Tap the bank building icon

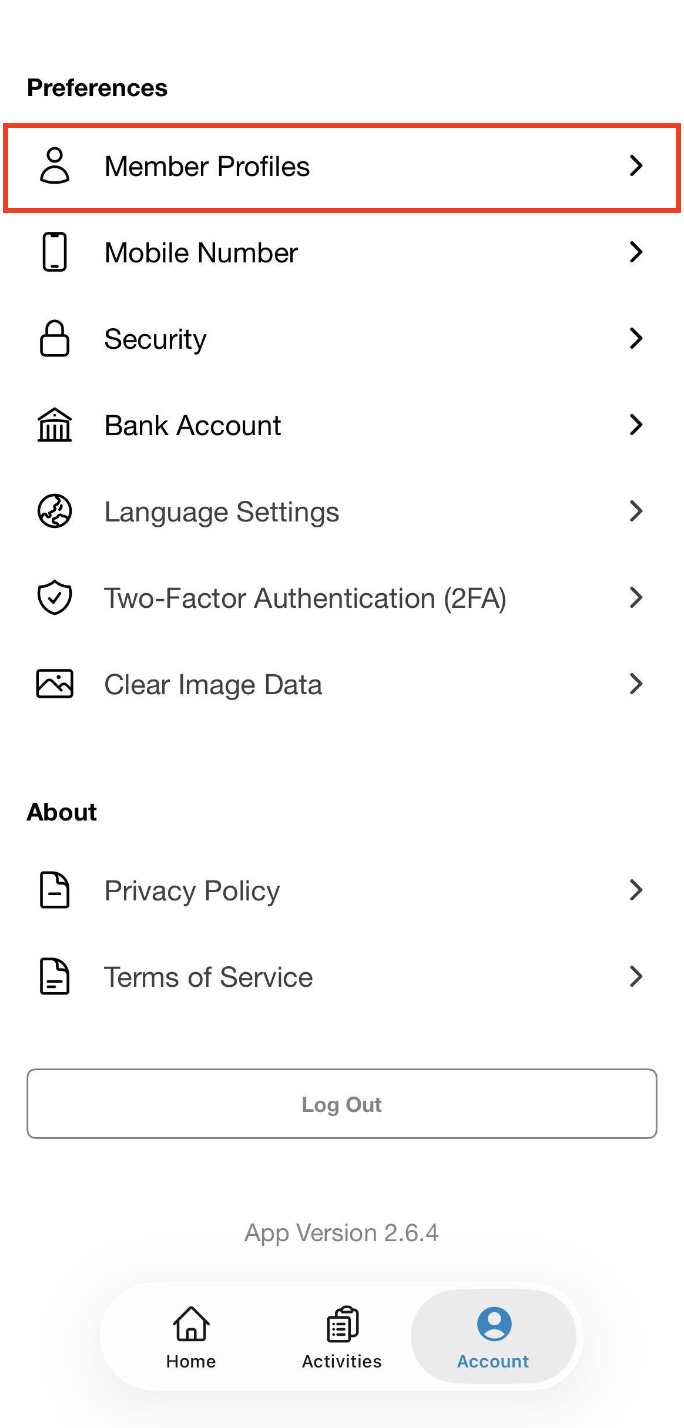click(55, 425)
